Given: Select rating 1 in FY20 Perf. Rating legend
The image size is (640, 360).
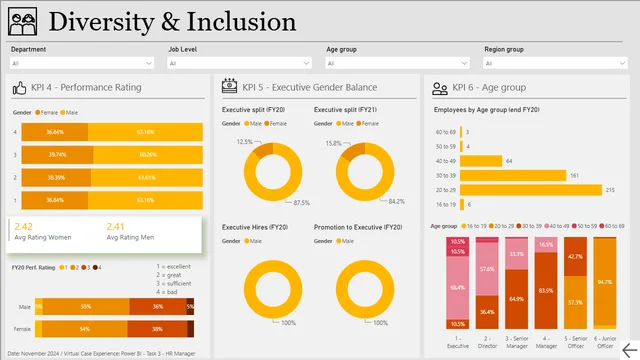Looking at the screenshot, I should [63, 268].
